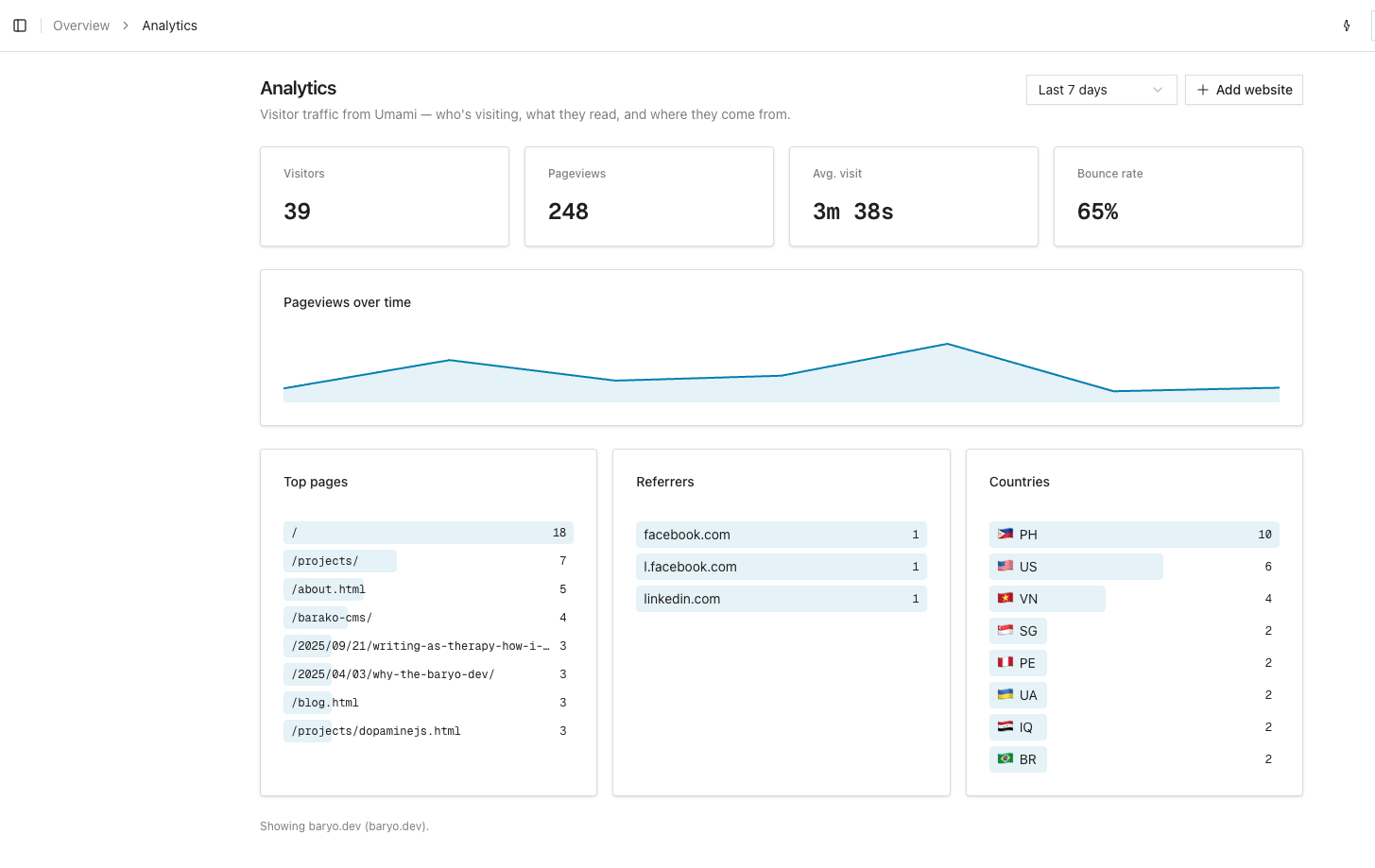Viewport: 1375px width, 868px height.
Task: Go to Overview breadcrumb
Action: [81, 26]
